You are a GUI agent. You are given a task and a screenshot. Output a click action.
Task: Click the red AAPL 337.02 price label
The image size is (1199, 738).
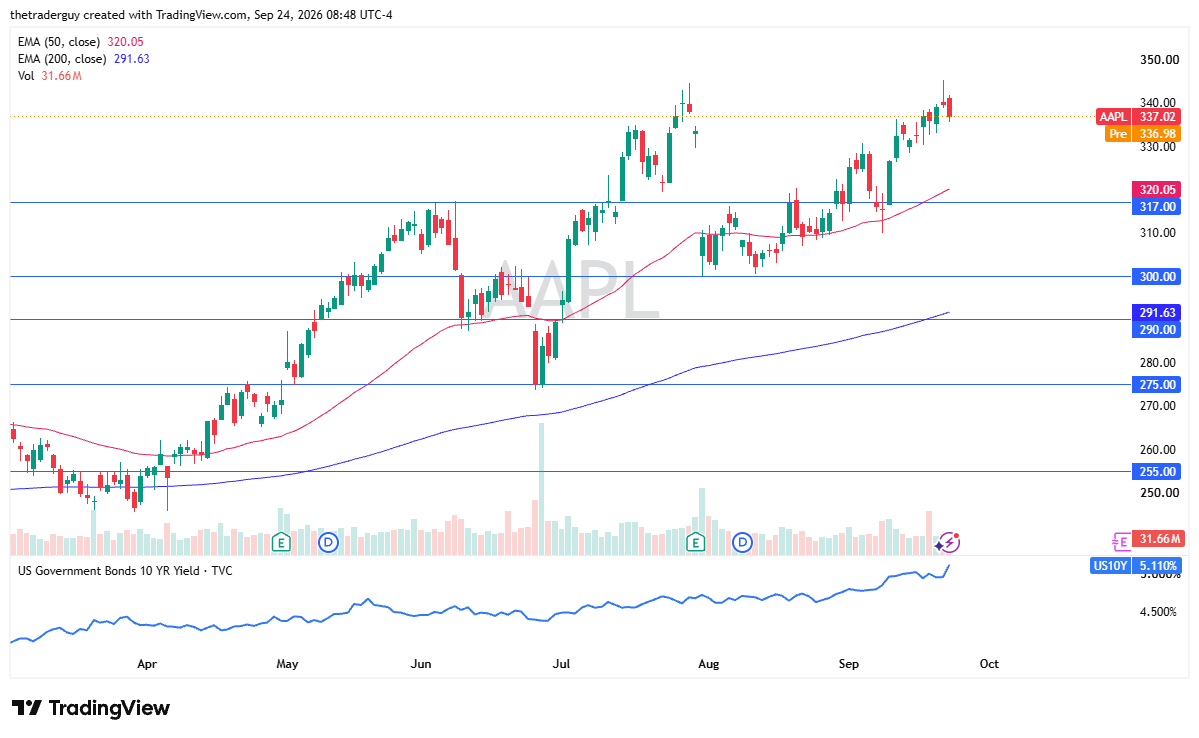click(x=1139, y=116)
